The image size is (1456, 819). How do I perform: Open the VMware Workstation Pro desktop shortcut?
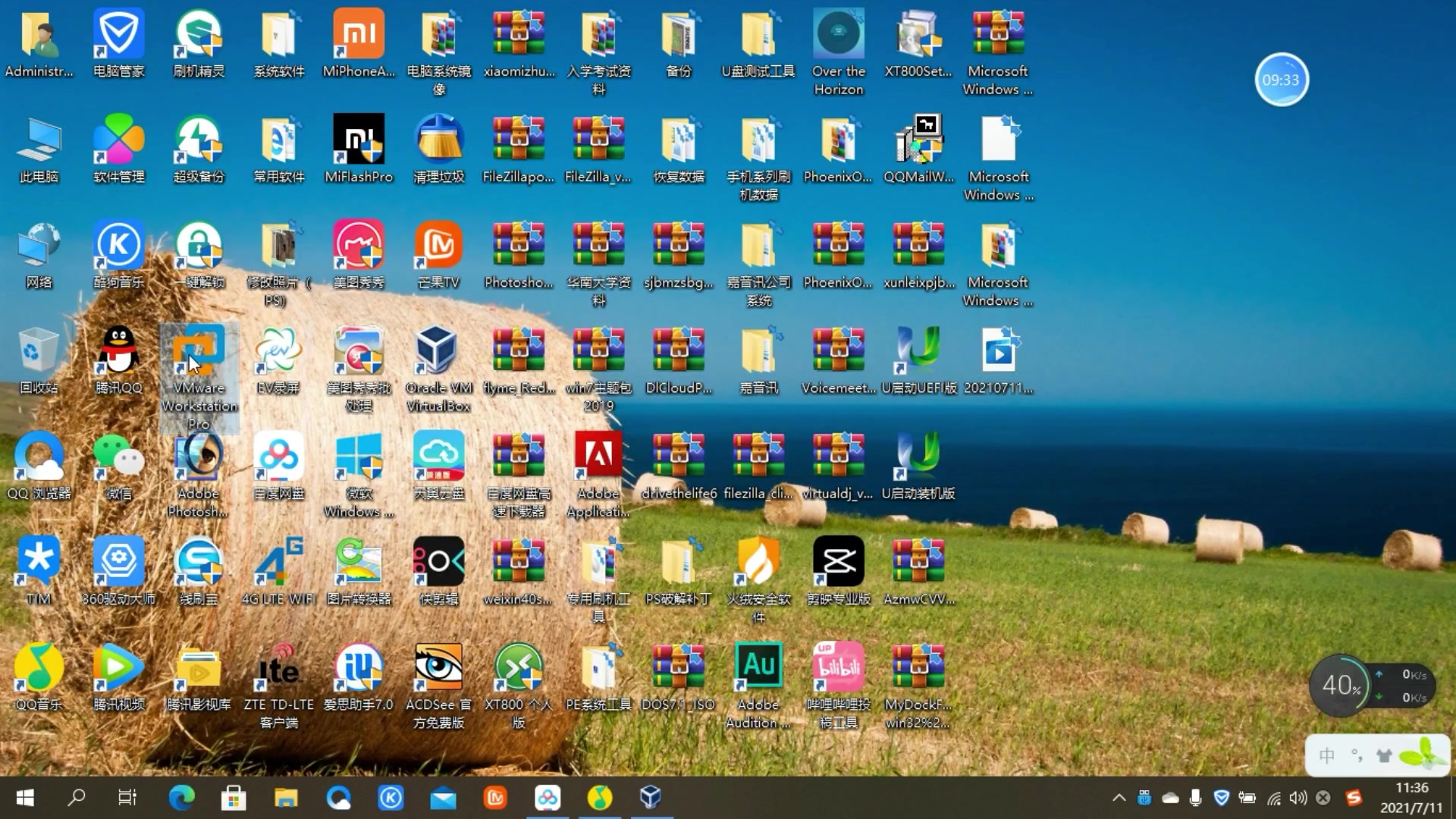click(x=199, y=378)
